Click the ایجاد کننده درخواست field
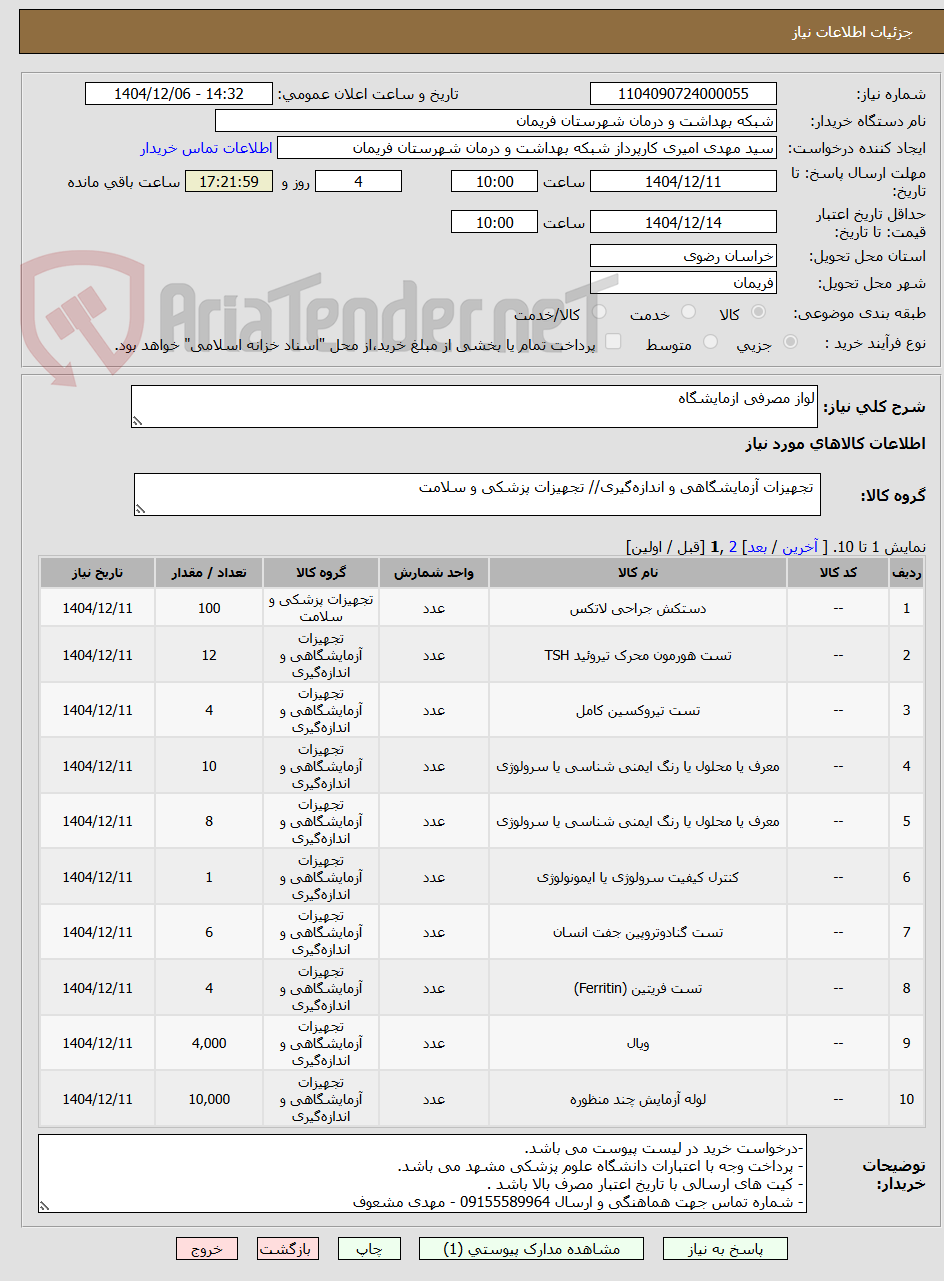The height and width of the screenshot is (1281, 944). 527,148
